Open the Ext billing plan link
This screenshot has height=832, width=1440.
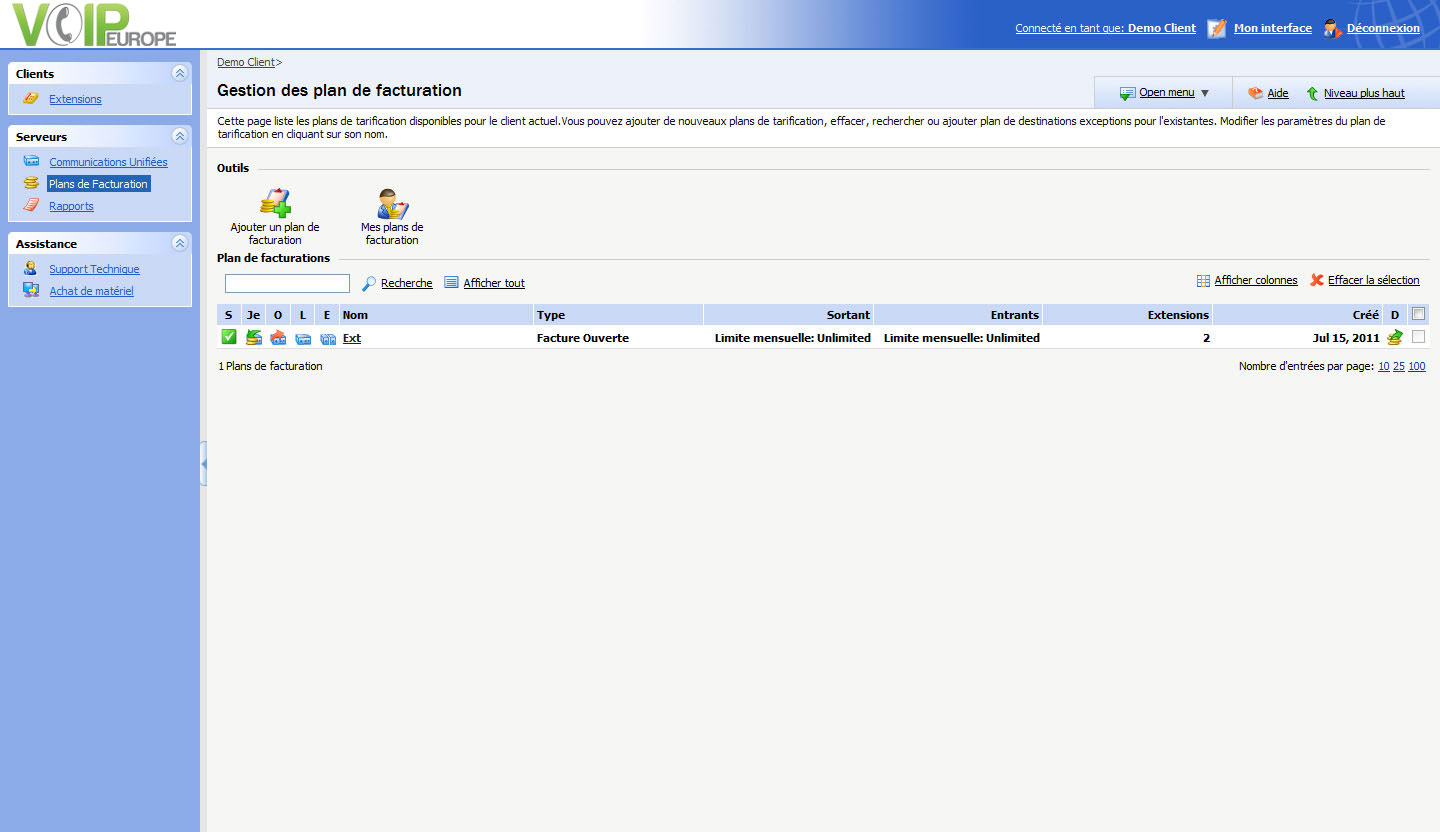(x=351, y=338)
